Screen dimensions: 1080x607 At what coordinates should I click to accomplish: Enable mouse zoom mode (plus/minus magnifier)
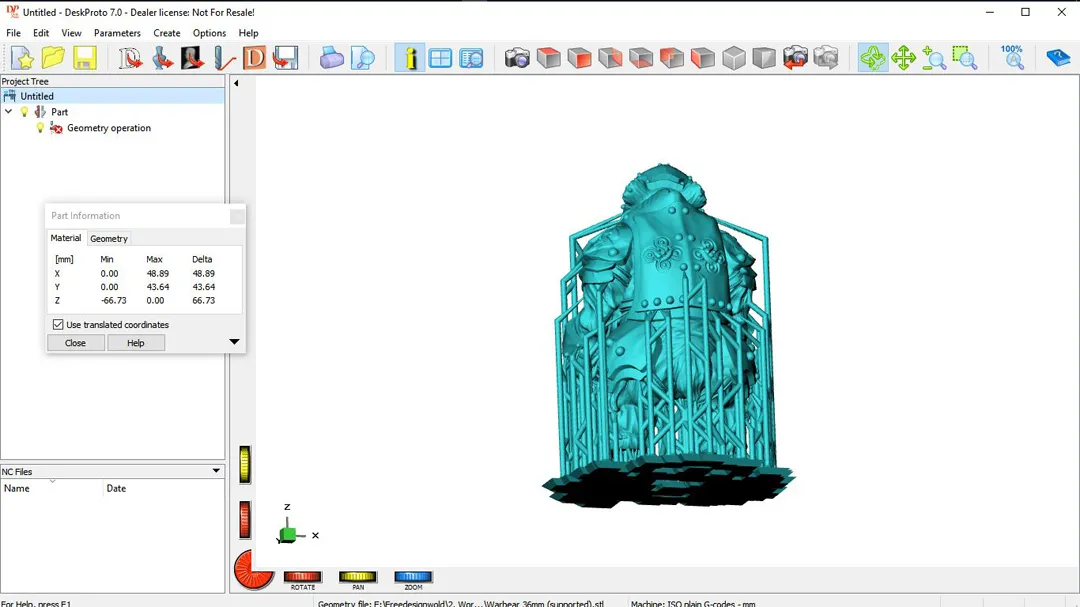click(933, 58)
